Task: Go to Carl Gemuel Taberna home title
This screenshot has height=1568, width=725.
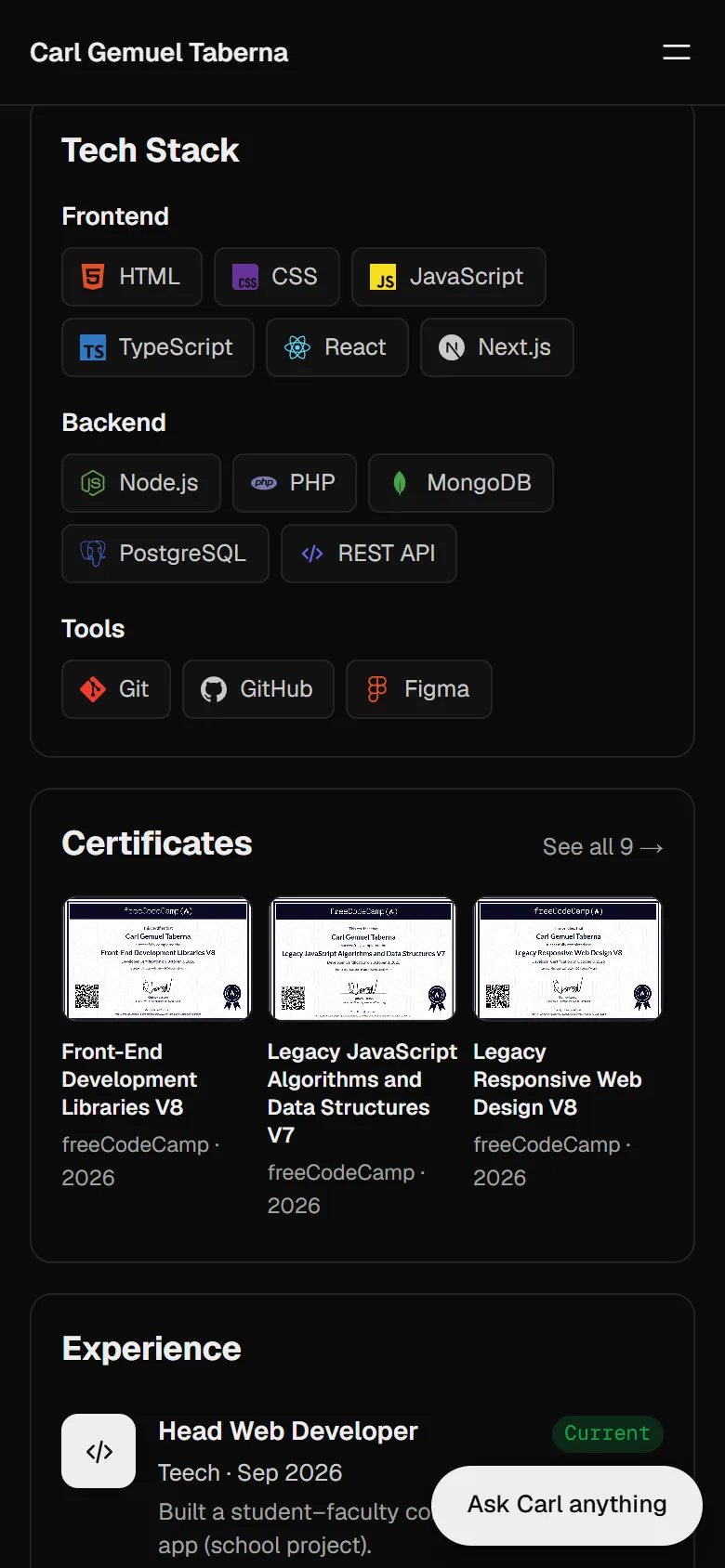Action: (x=159, y=52)
